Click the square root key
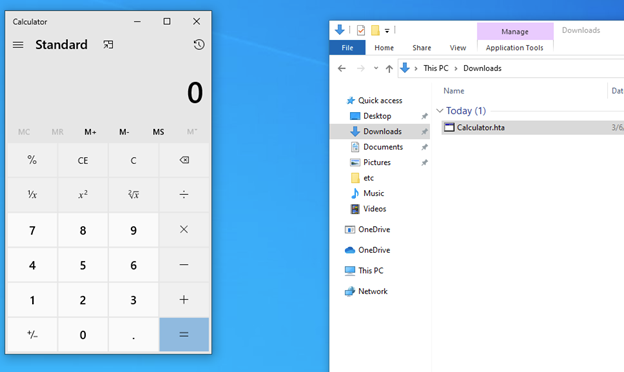This screenshot has width=624, height=372. coord(133,195)
